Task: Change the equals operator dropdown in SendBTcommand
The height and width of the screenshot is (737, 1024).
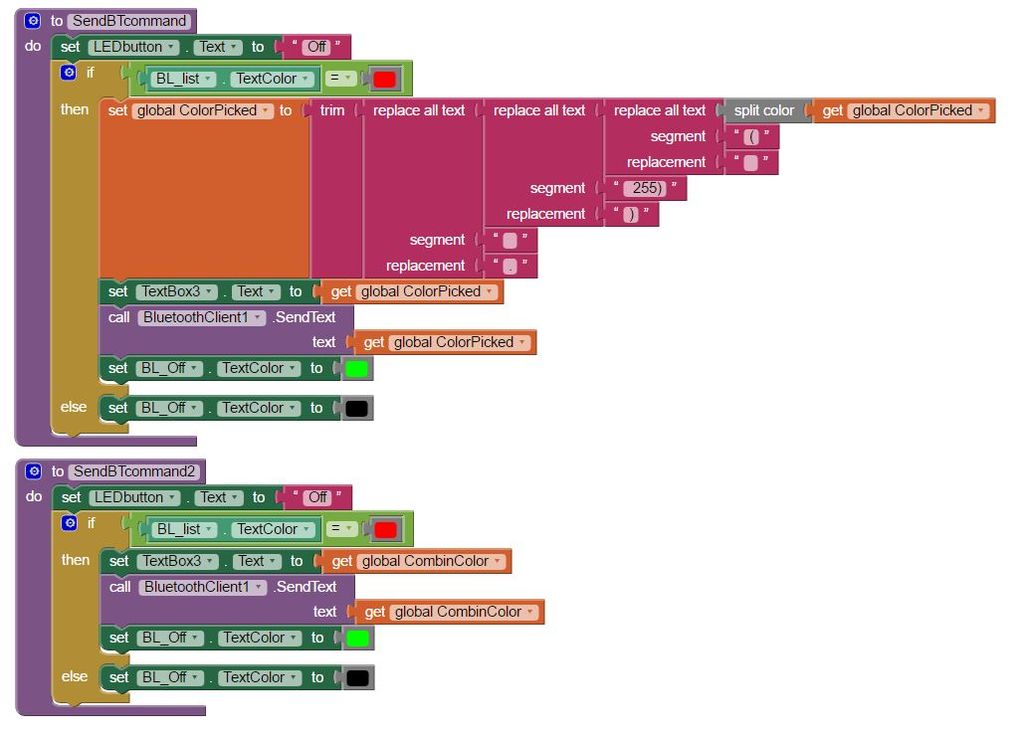Action: (341, 78)
